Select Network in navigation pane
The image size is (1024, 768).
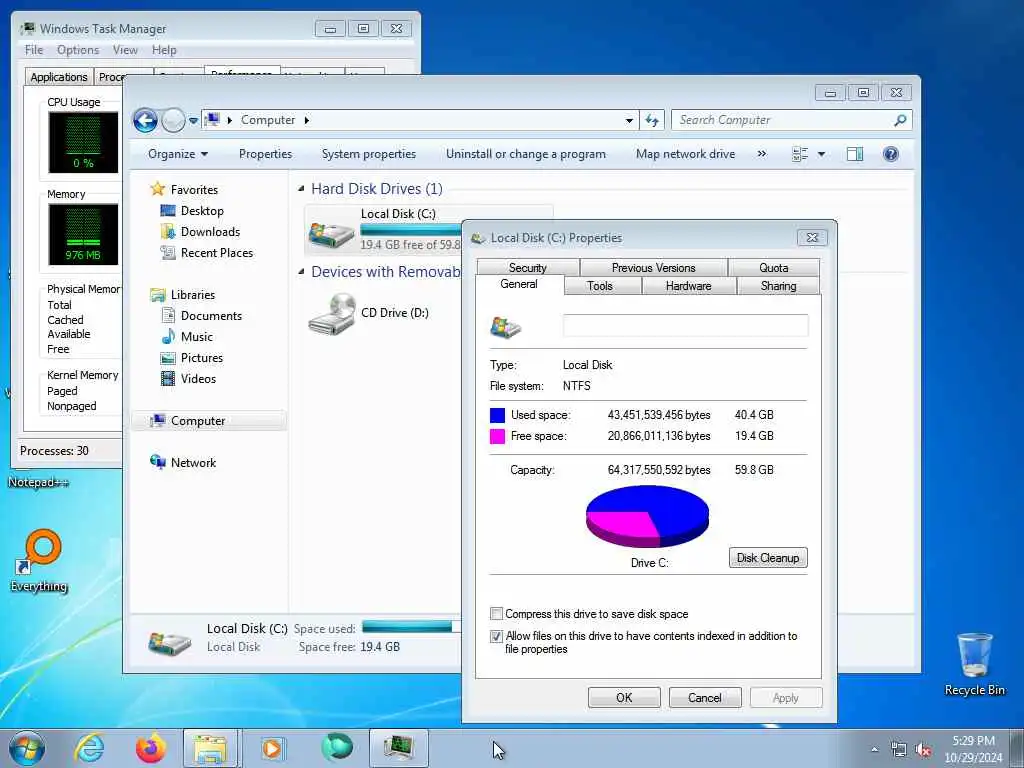tap(193, 463)
